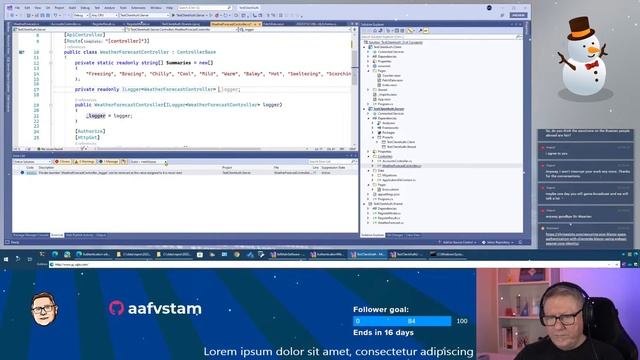This screenshot has width=640, height=360.
Task: Toggle the Solution Explorer preview selected items
Action: pyautogui.click(x=426, y=31)
